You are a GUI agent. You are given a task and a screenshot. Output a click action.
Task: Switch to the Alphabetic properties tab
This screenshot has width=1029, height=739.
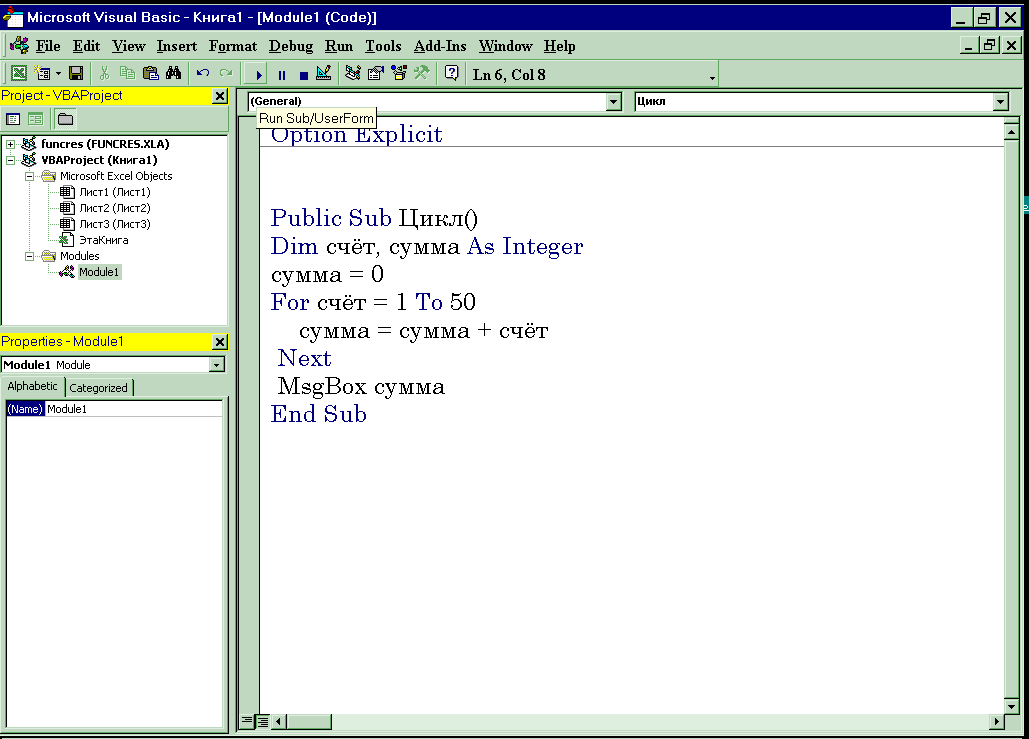point(33,387)
